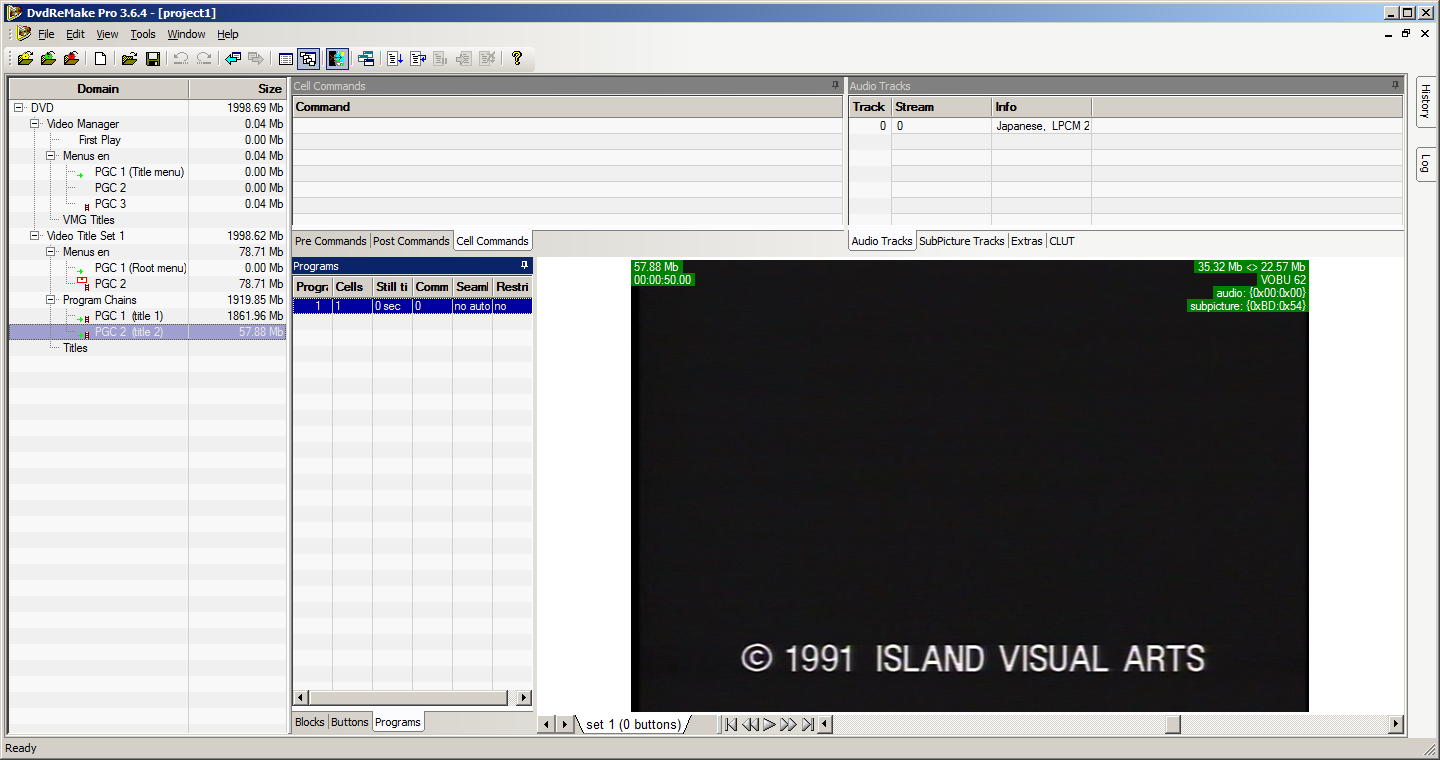1440x760 pixels.
Task: Collapse the DVD root node
Action: 19,108
